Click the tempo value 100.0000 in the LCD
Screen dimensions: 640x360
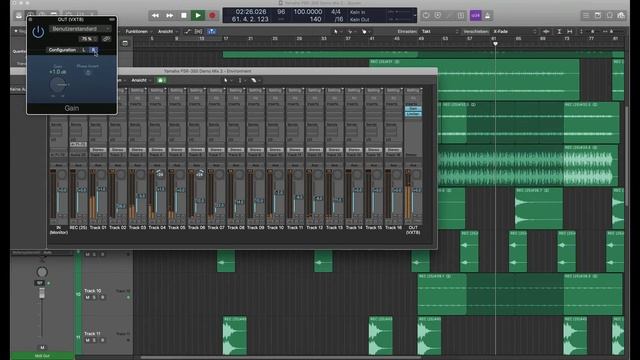(x=308, y=12)
